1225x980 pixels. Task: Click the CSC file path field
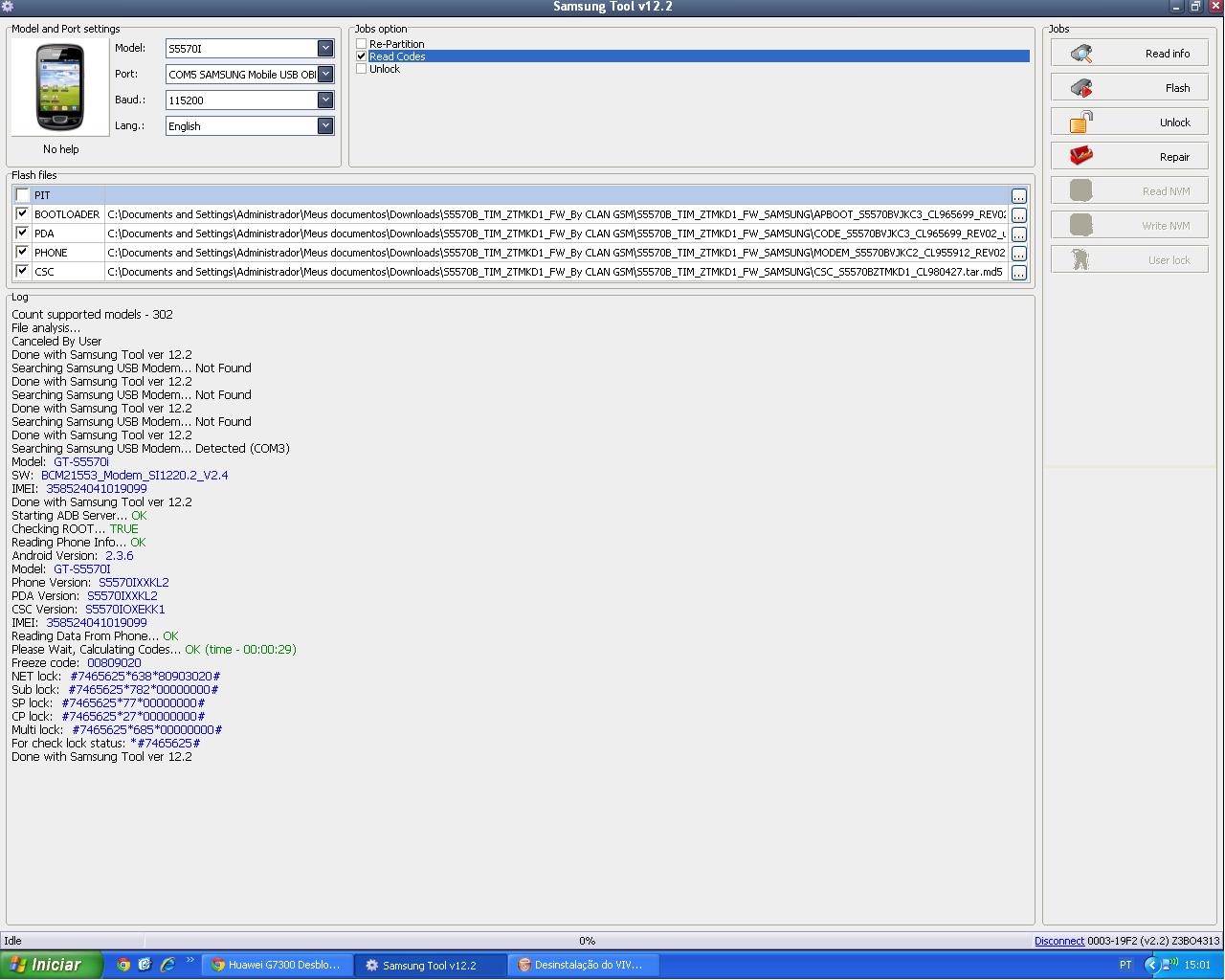tap(556, 272)
